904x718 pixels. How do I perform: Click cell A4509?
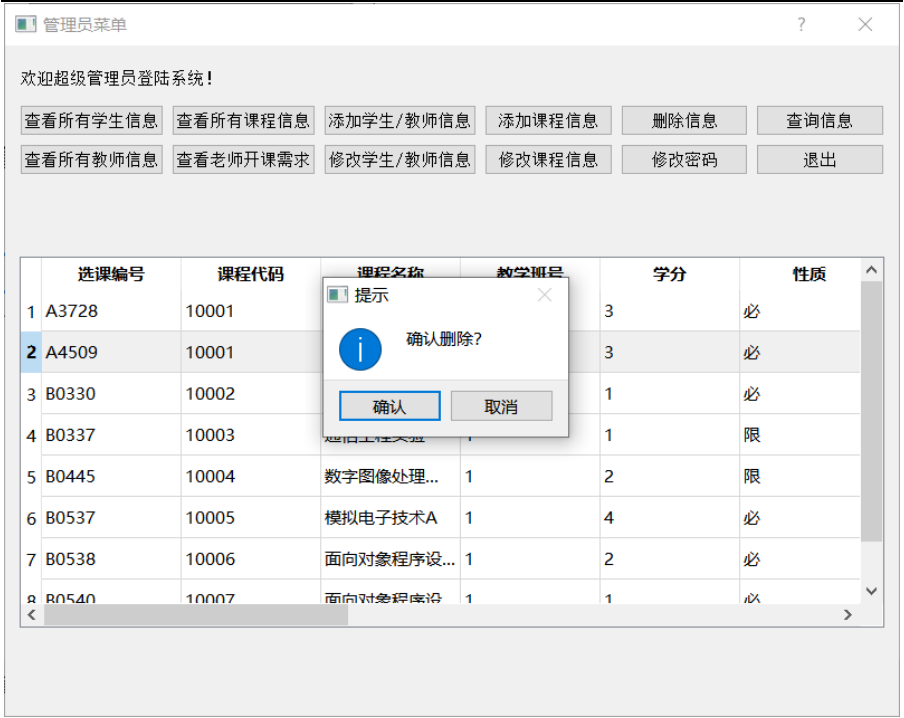pyautogui.click(x=111, y=352)
